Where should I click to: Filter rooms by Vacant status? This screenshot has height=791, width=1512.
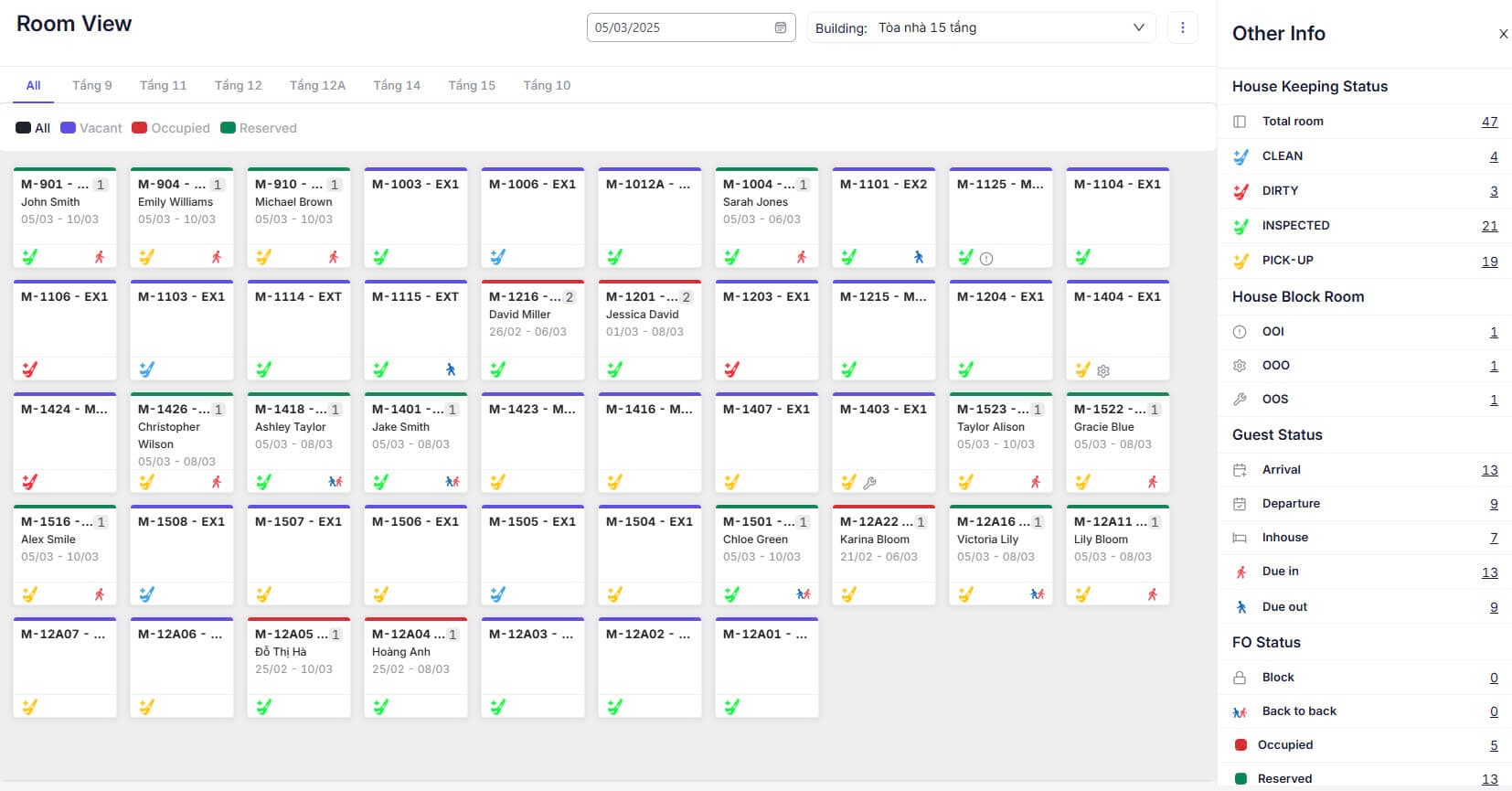point(91,128)
